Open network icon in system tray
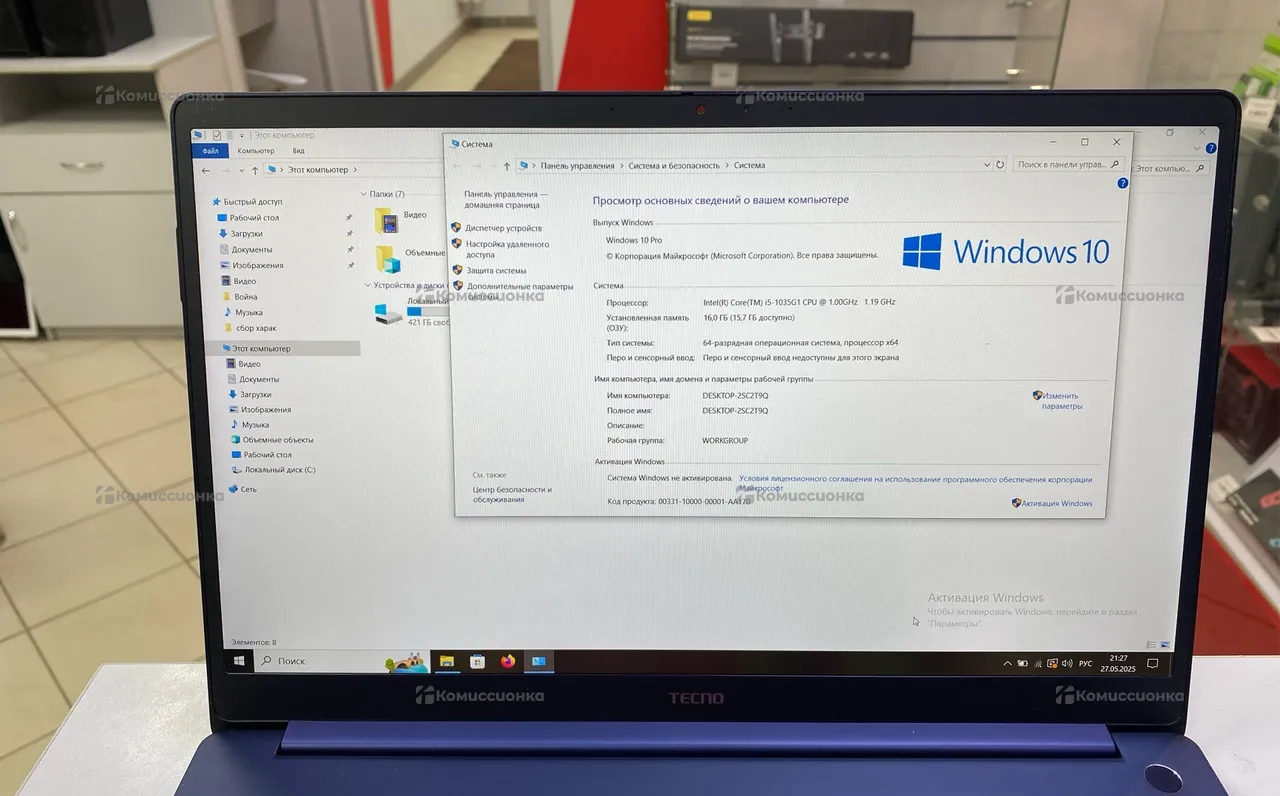Image resolution: width=1280 pixels, height=796 pixels. (1039, 663)
